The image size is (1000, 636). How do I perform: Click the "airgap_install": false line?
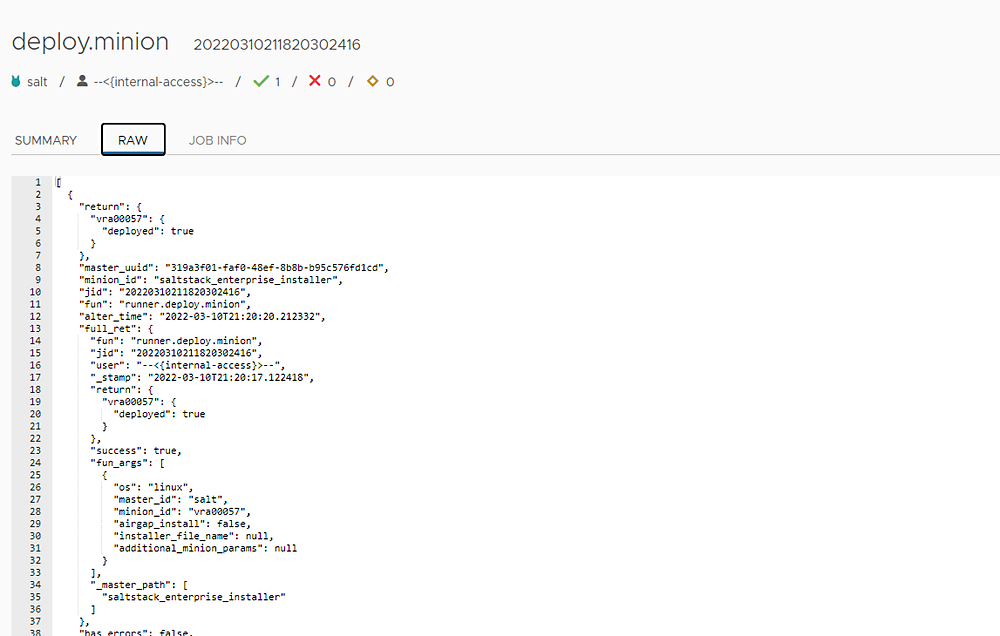point(182,524)
